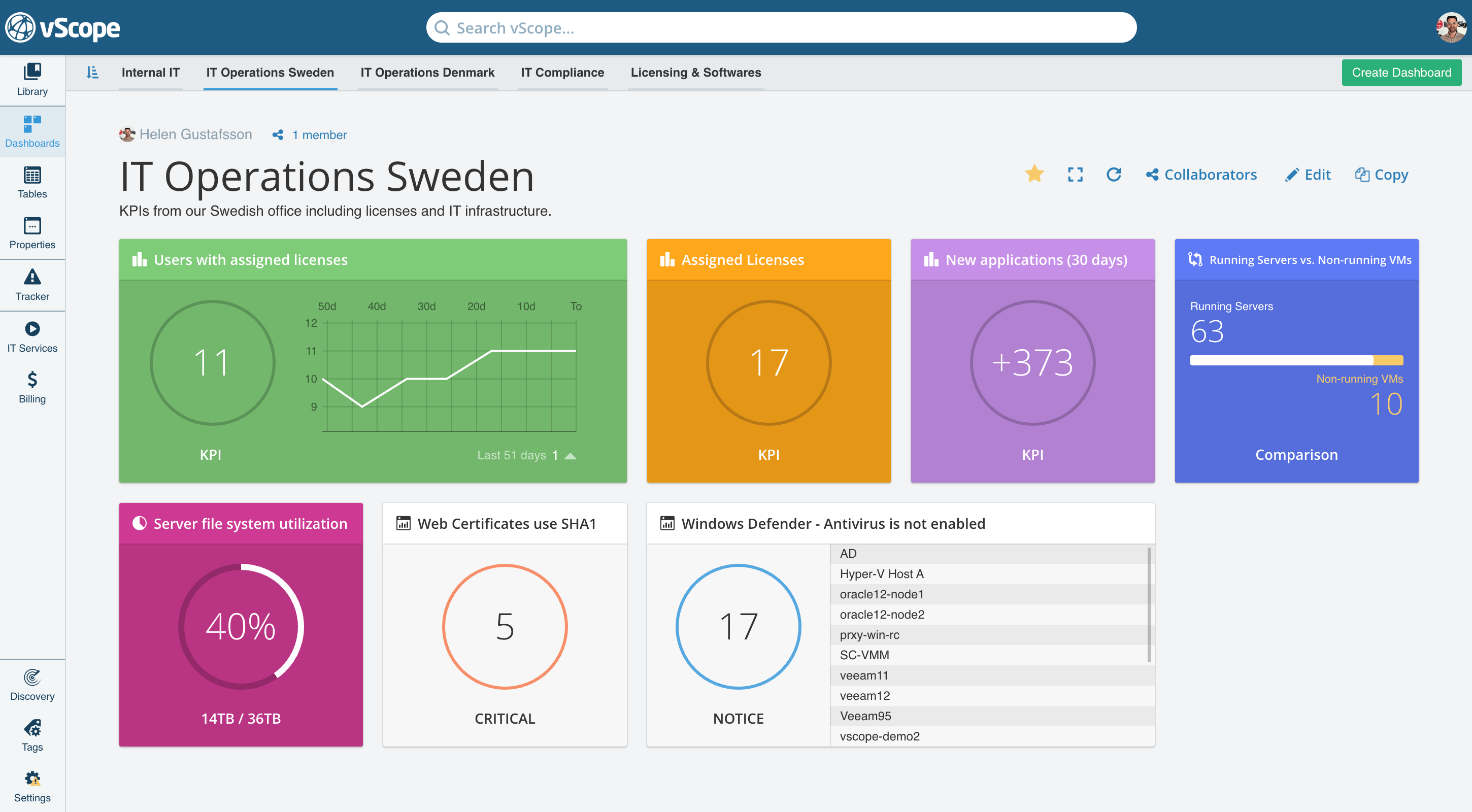This screenshot has width=1472, height=812.
Task: Select the Licensing & Softwares tab
Action: [x=696, y=72]
